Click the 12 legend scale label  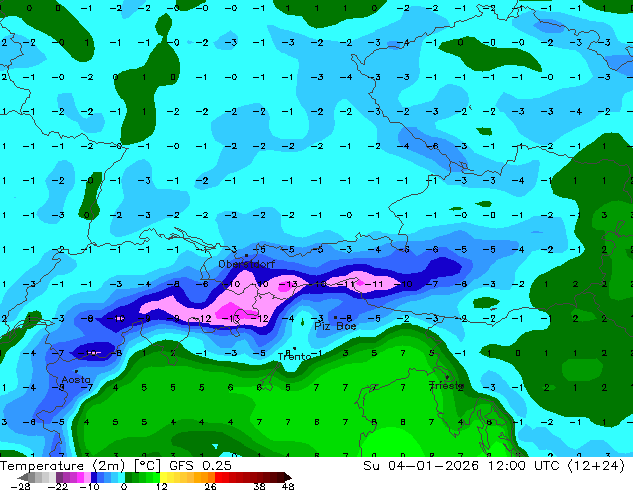click(162, 486)
